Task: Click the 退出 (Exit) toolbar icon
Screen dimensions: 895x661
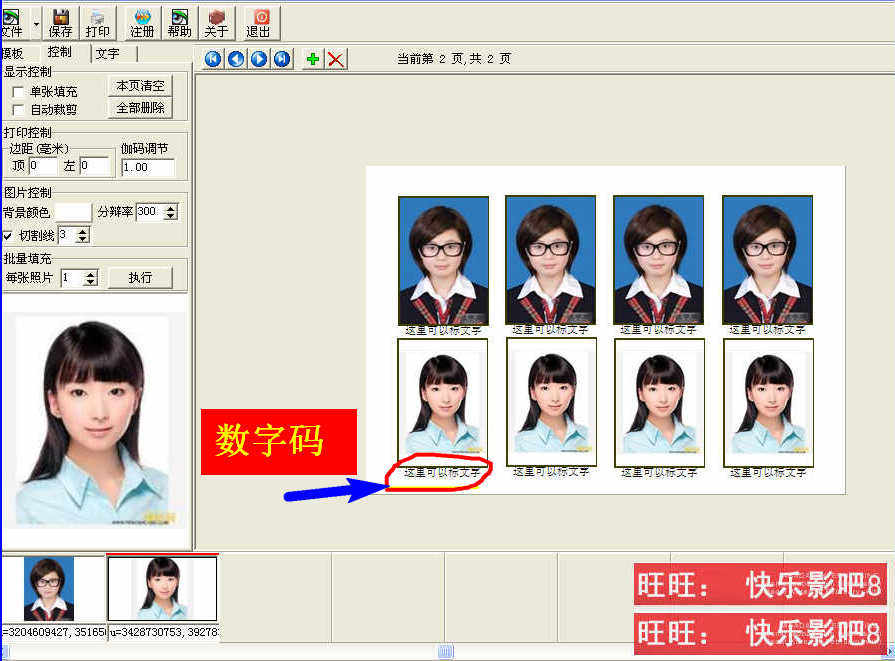Action: click(259, 22)
